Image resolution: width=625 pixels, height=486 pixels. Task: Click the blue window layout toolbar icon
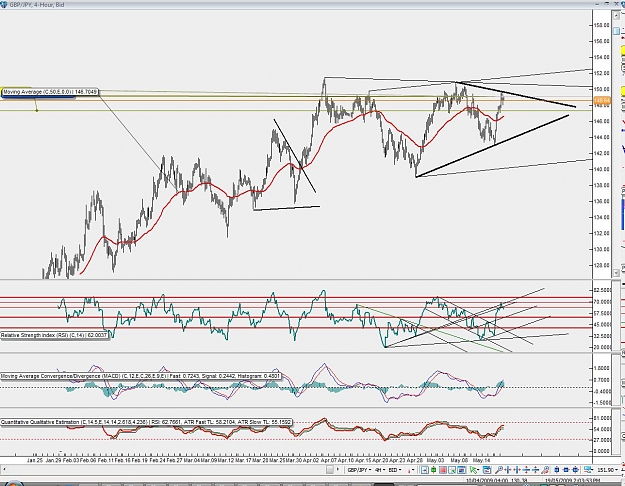pyautogui.click(x=462, y=470)
